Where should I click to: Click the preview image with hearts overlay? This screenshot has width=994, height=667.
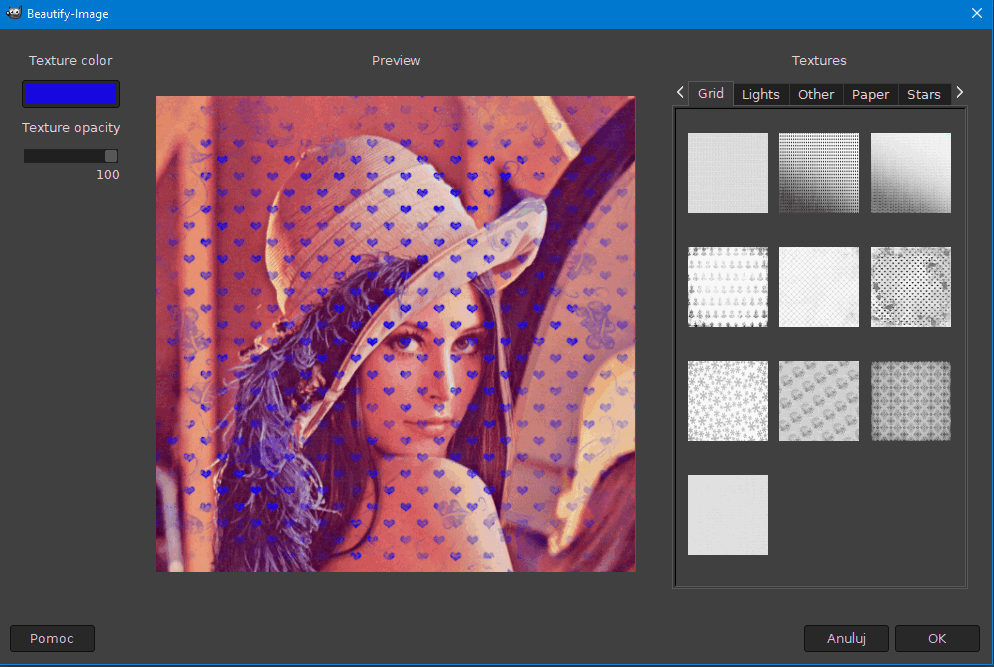[x=396, y=334]
